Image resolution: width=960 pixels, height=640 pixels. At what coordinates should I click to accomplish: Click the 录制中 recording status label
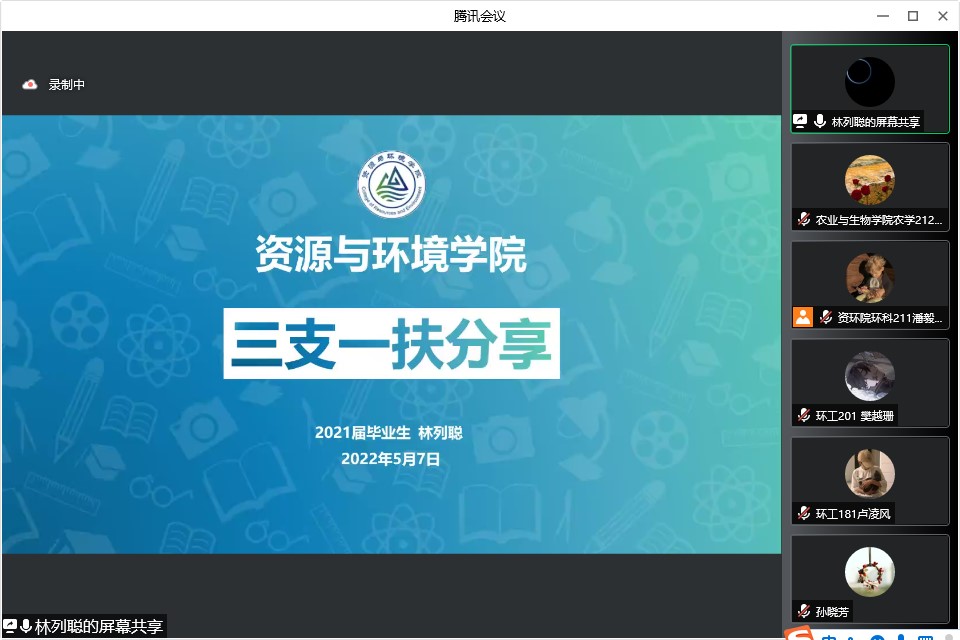(x=67, y=85)
